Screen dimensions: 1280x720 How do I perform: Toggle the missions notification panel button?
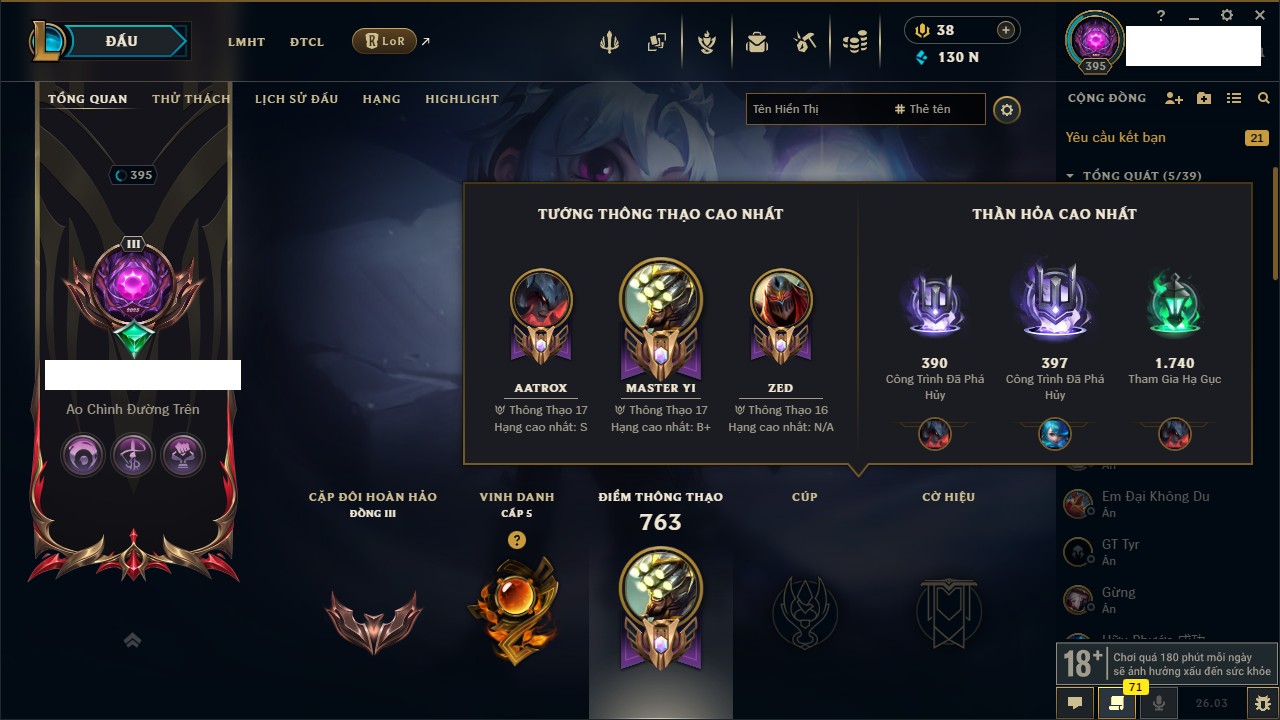pyautogui.click(x=1117, y=703)
